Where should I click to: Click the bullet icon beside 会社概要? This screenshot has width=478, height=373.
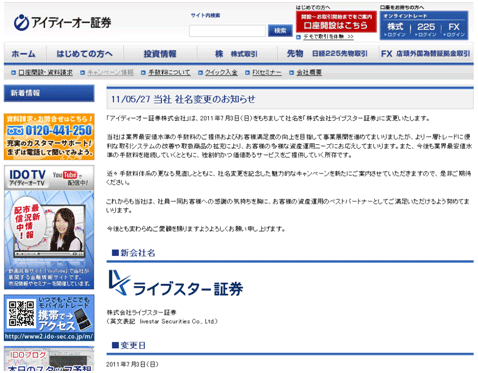tap(292, 72)
